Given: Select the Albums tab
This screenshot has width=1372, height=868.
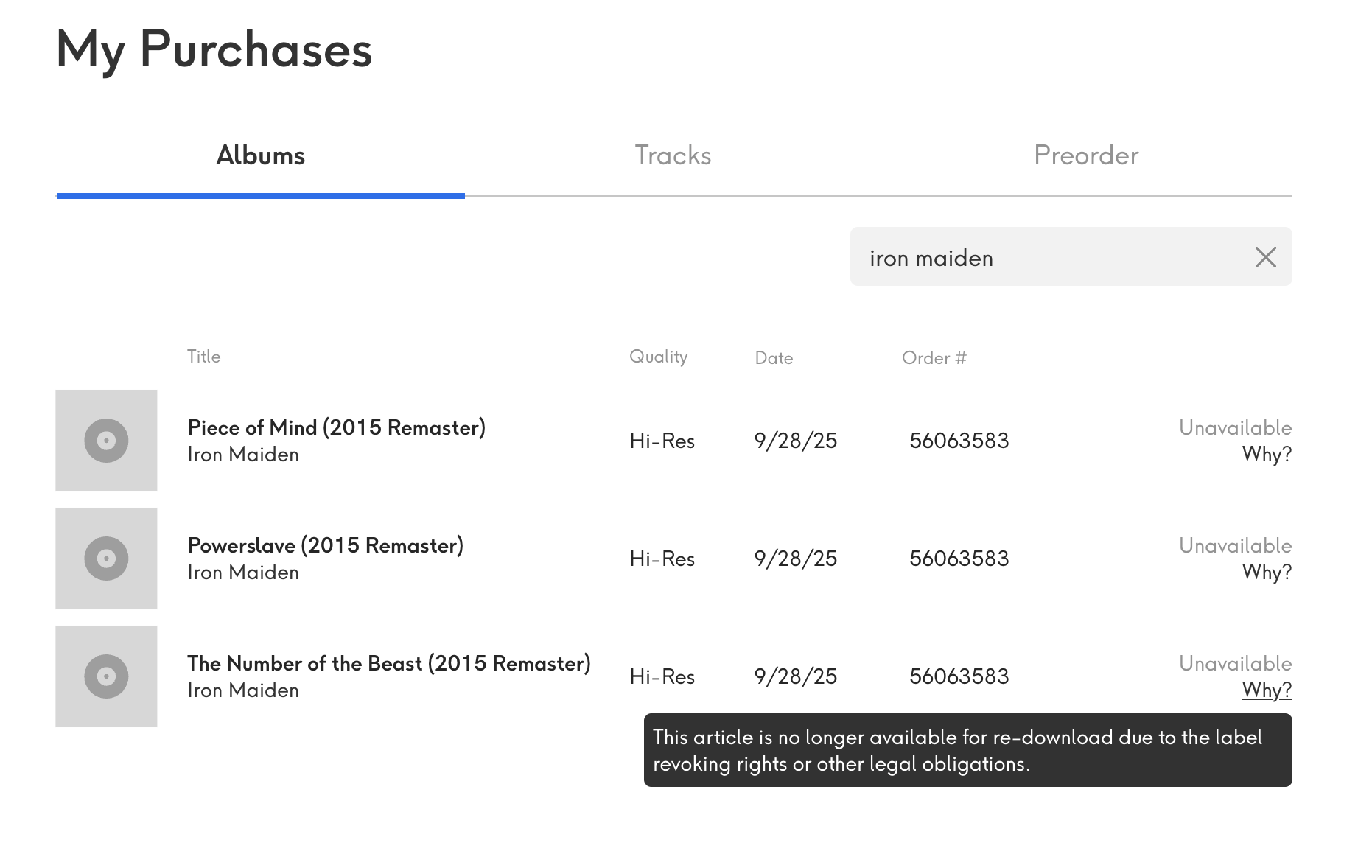Looking at the screenshot, I should point(260,155).
